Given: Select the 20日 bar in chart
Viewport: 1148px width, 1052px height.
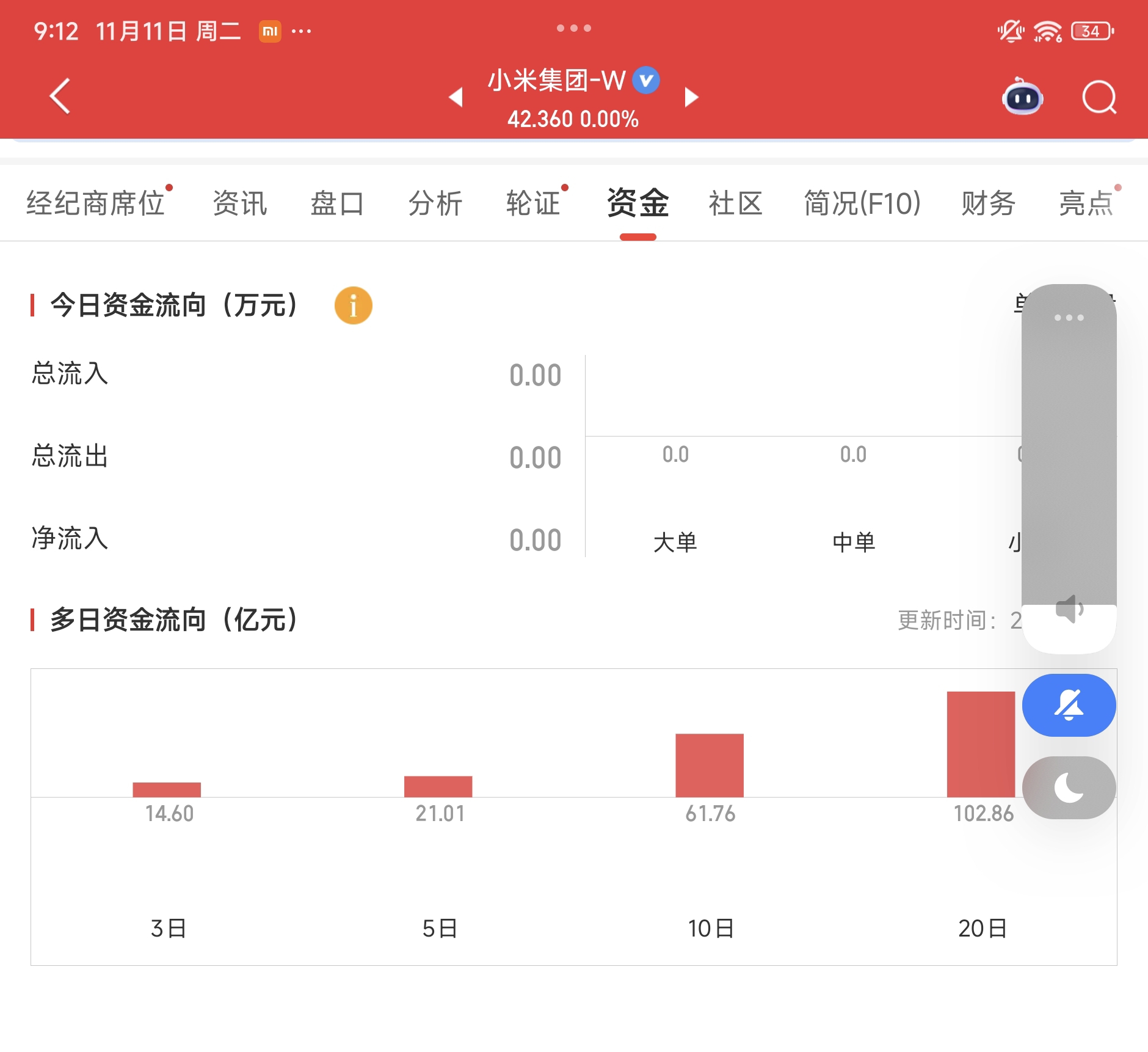Looking at the screenshot, I should pos(981,744).
